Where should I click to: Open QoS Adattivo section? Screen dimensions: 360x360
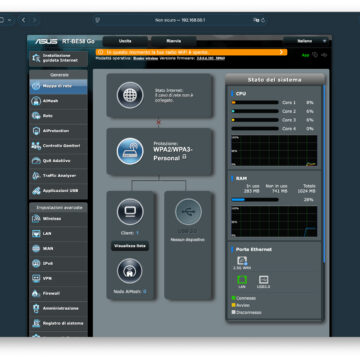pos(59,161)
